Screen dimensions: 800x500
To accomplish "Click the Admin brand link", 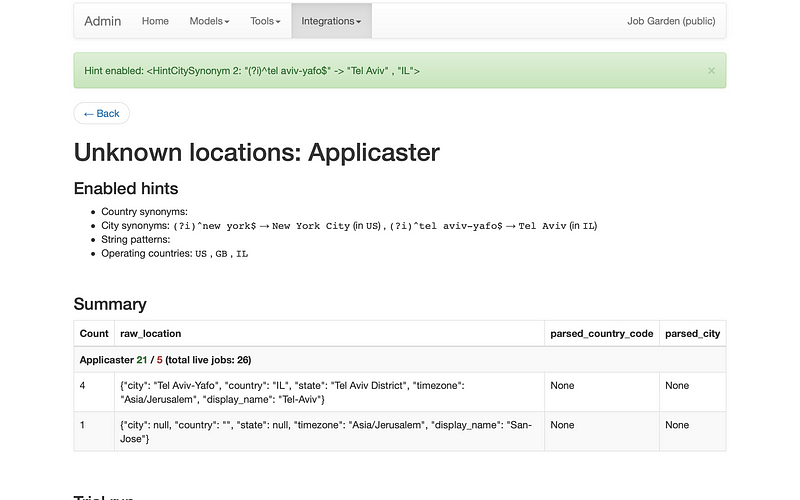I will (103, 21).
